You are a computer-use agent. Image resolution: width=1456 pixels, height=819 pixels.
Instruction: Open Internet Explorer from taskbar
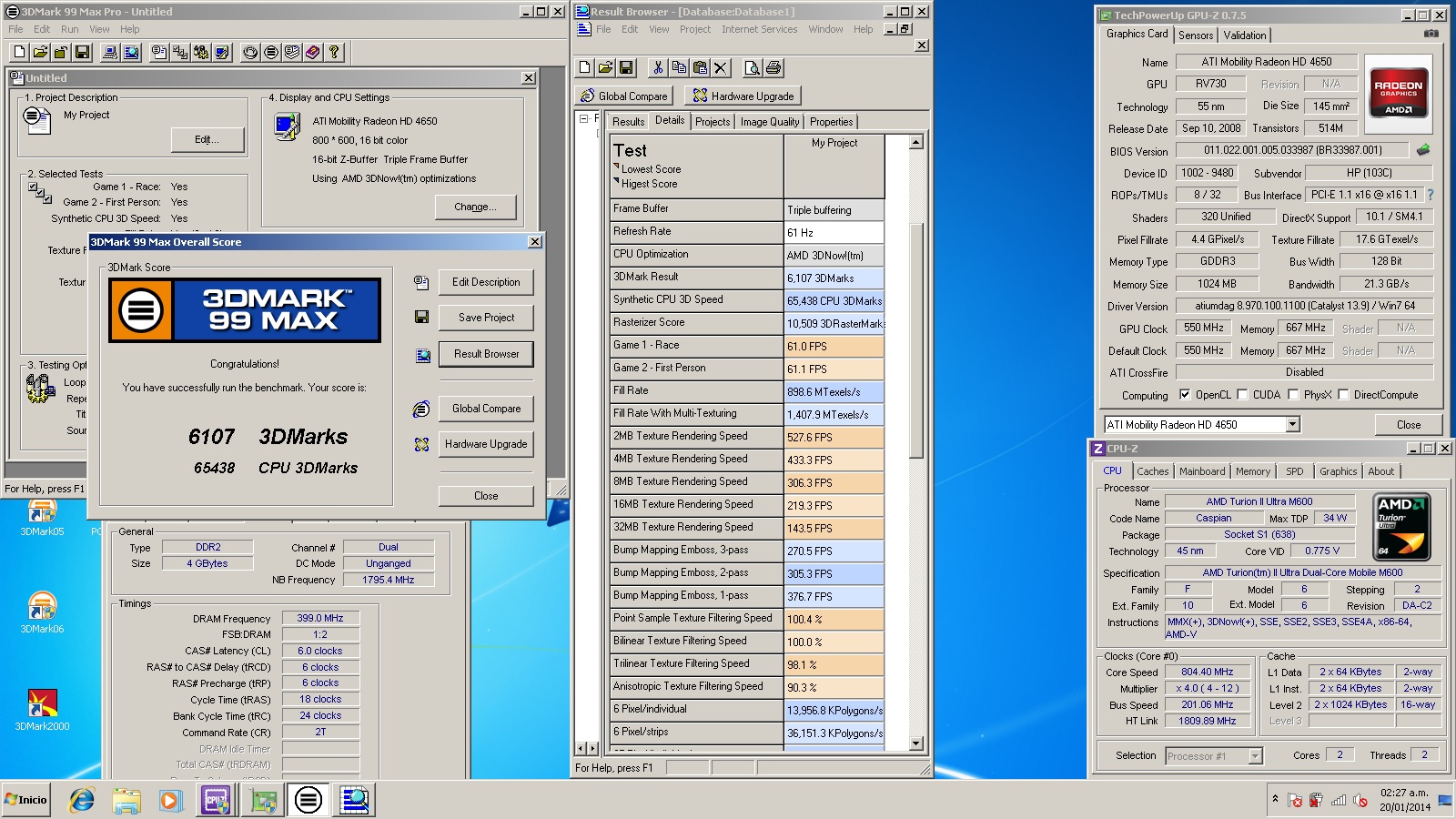pyautogui.click(x=82, y=800)
